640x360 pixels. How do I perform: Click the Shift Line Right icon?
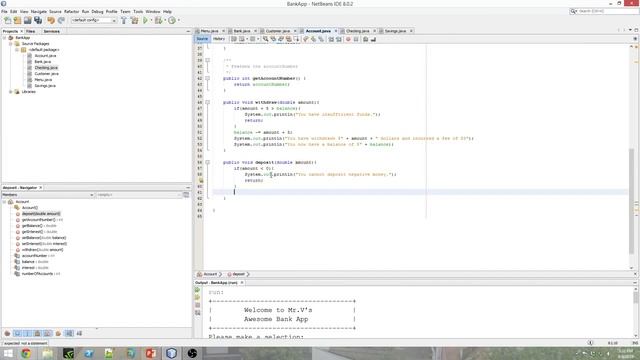click(x=339, y=39)
